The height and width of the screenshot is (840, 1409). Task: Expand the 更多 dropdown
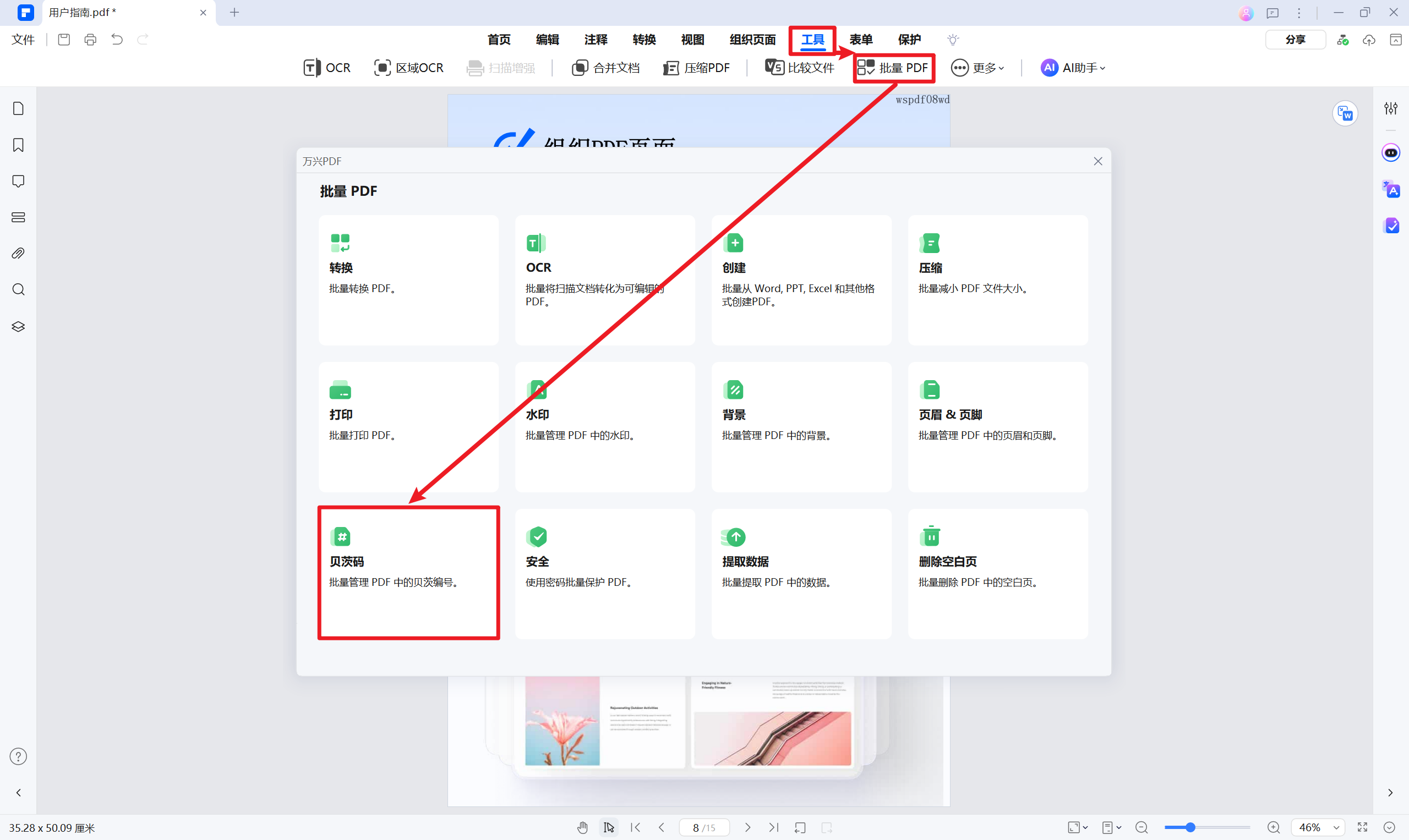978,68
